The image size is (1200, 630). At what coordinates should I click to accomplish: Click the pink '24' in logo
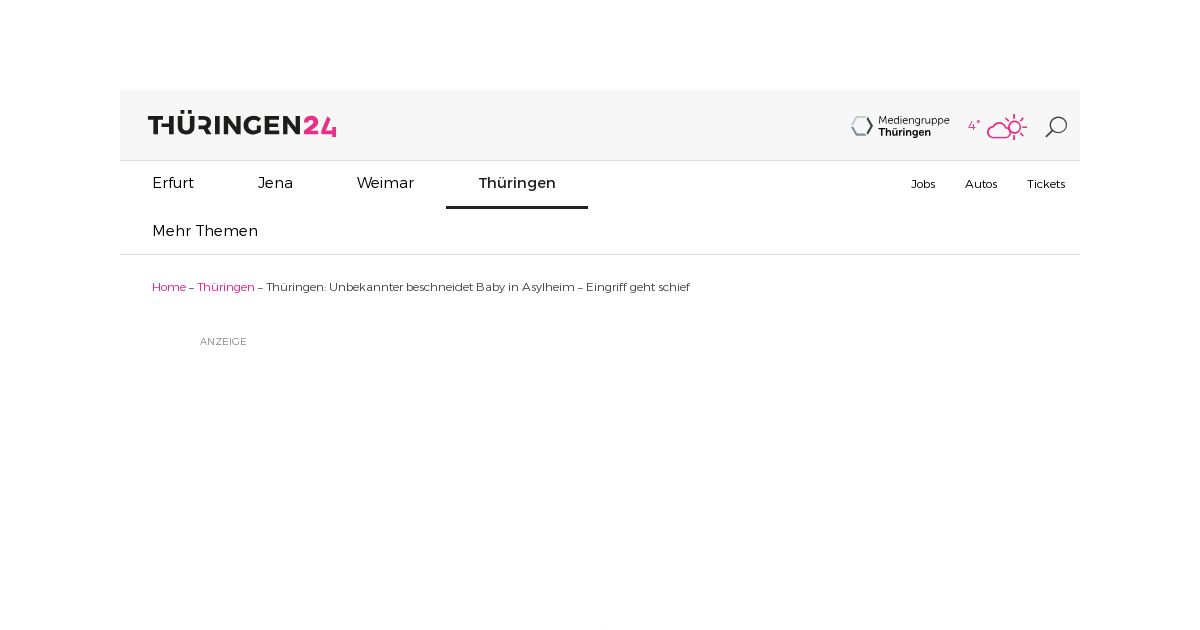pos(320,126)
